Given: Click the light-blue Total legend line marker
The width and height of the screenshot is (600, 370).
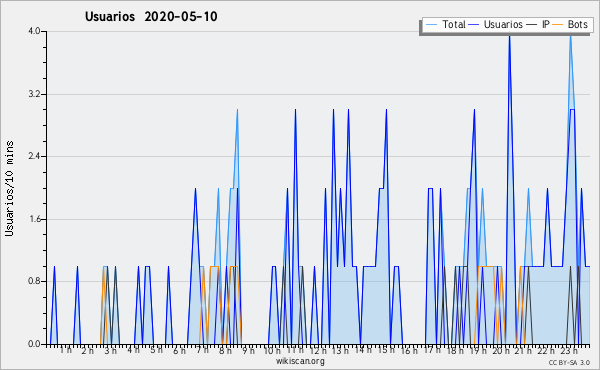Looking at the screenshot, I should pyautogui.click(x=431, y=25).
